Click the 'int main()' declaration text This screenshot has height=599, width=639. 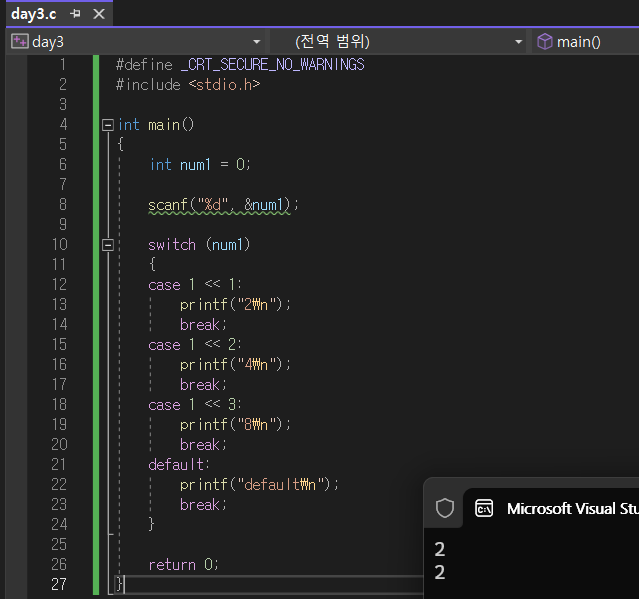point(156,125)
